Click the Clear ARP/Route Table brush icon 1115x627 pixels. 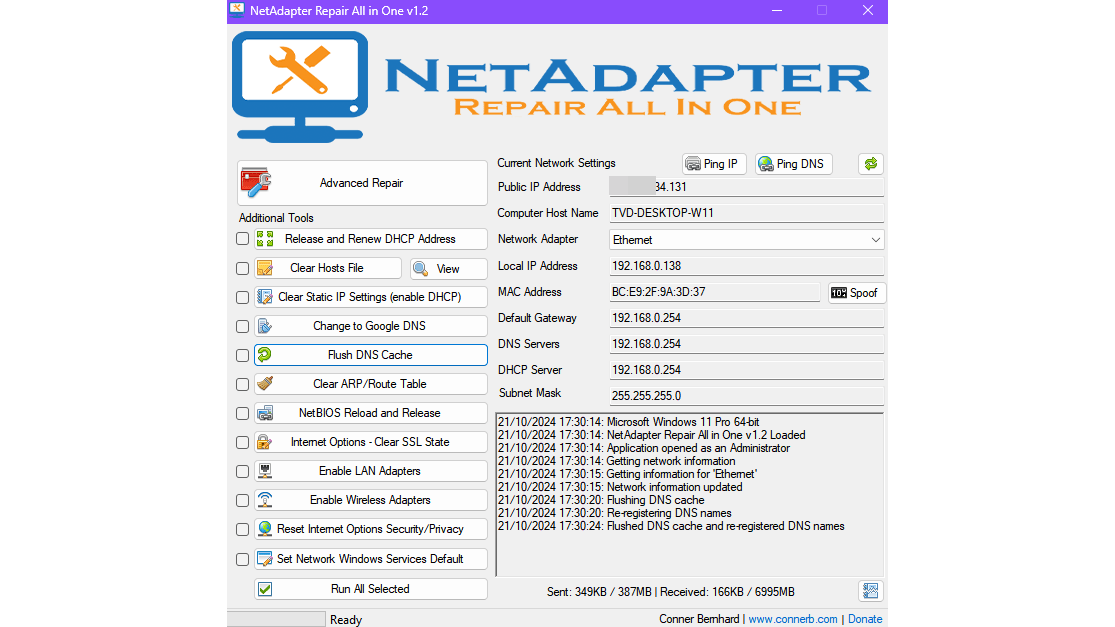point(265,383)
